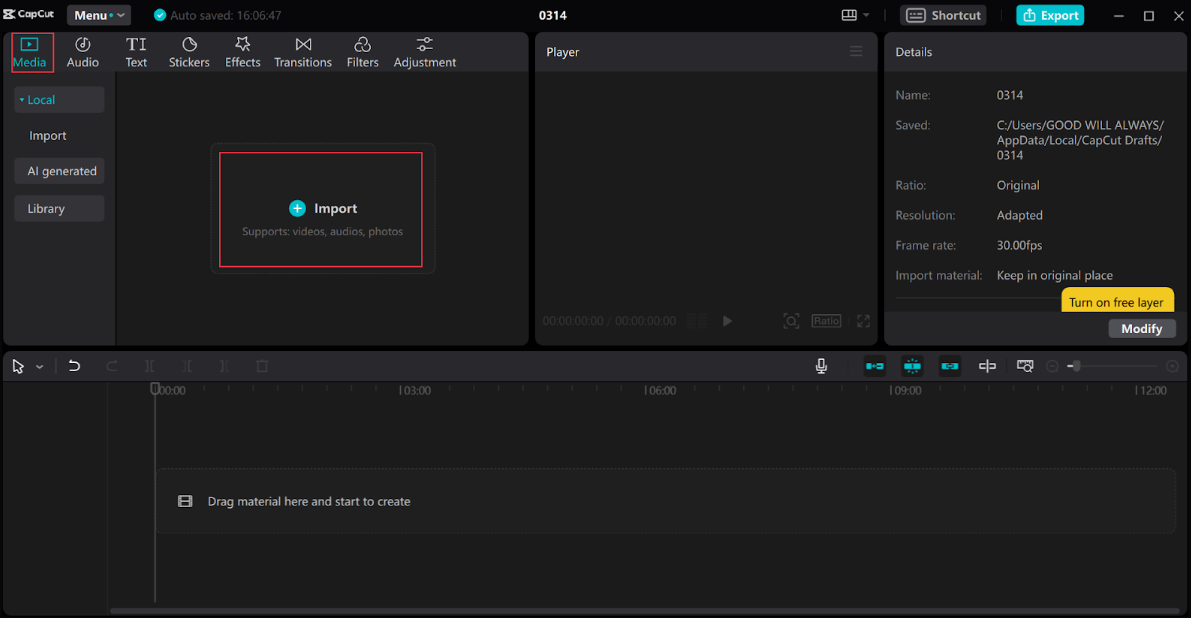
Task: Collapse the Local section
Action: pos(59,99)
